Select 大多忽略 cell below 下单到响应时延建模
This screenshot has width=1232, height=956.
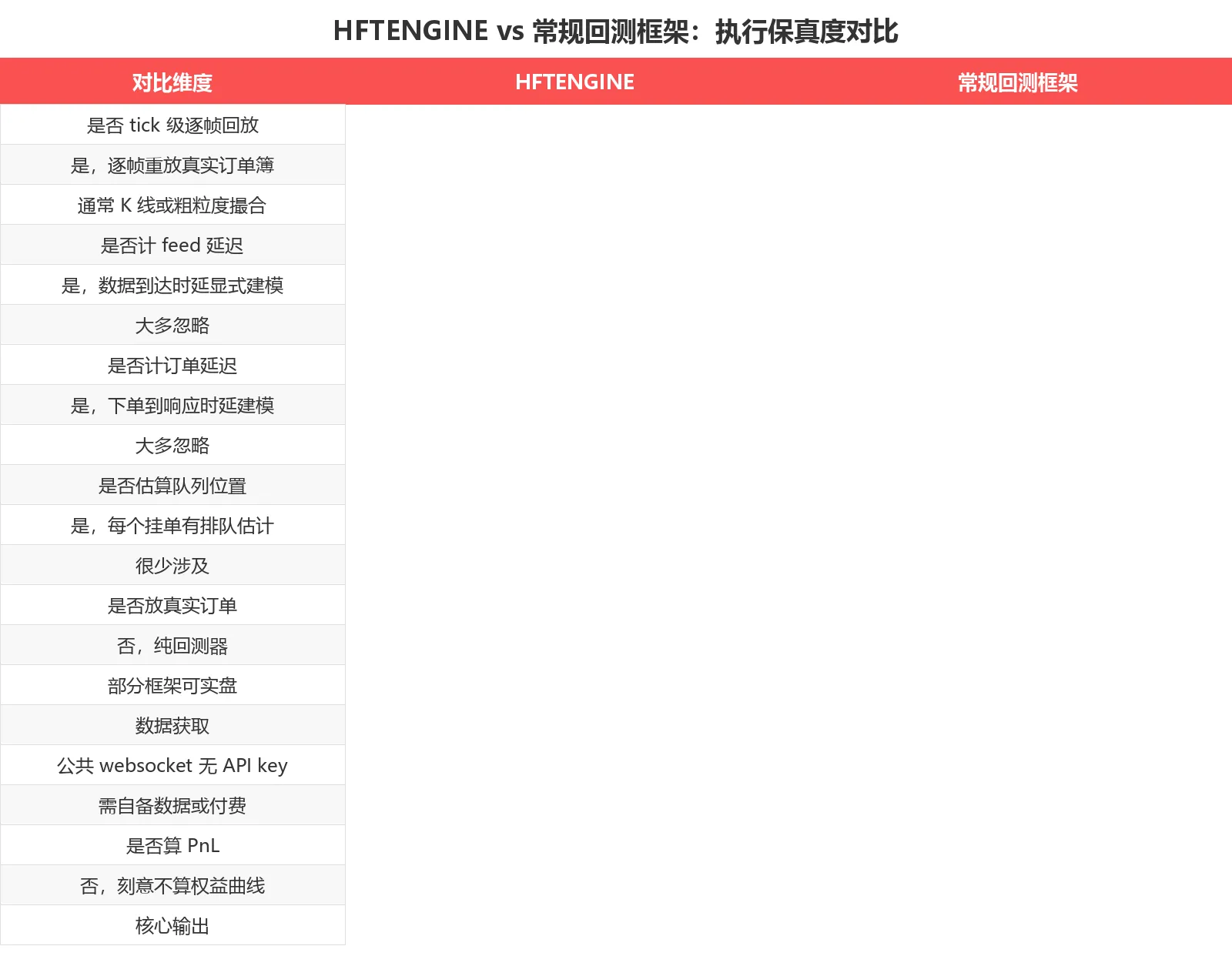172,445
